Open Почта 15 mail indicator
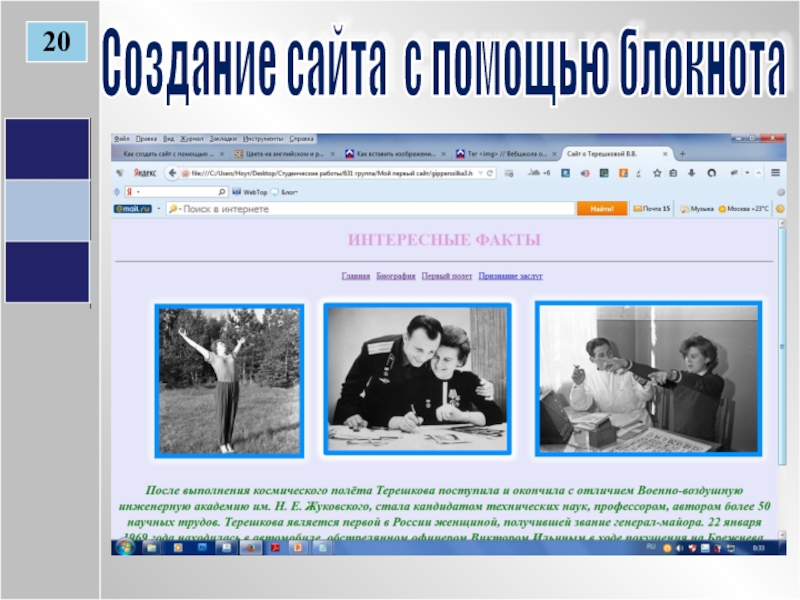 tap(652, 209)
